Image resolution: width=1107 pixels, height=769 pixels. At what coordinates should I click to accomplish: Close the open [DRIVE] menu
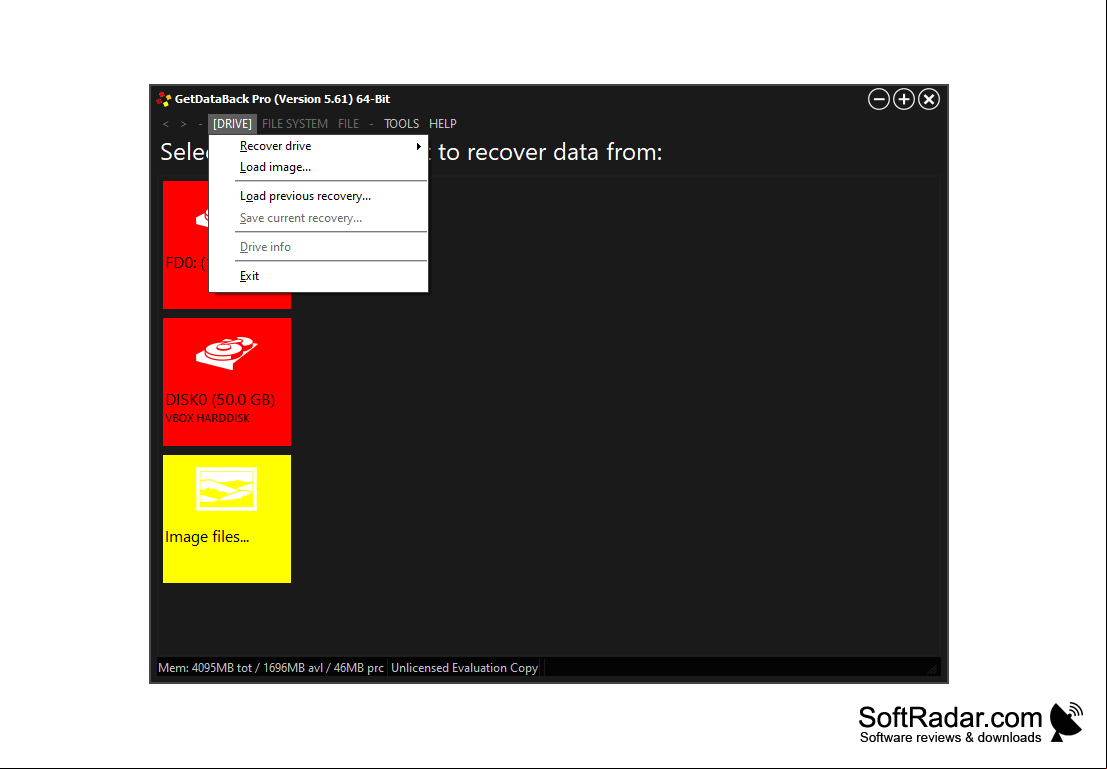(x=232, y=124)
